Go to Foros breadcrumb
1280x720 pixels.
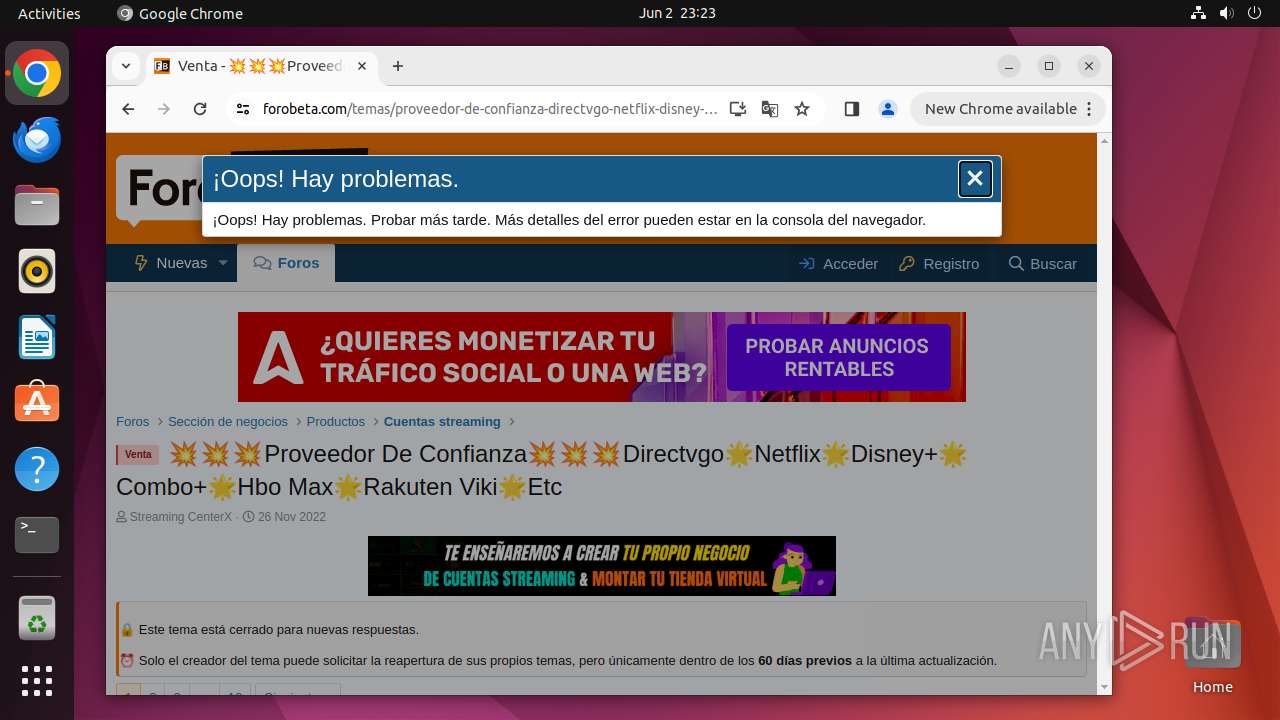coord(132,422)
